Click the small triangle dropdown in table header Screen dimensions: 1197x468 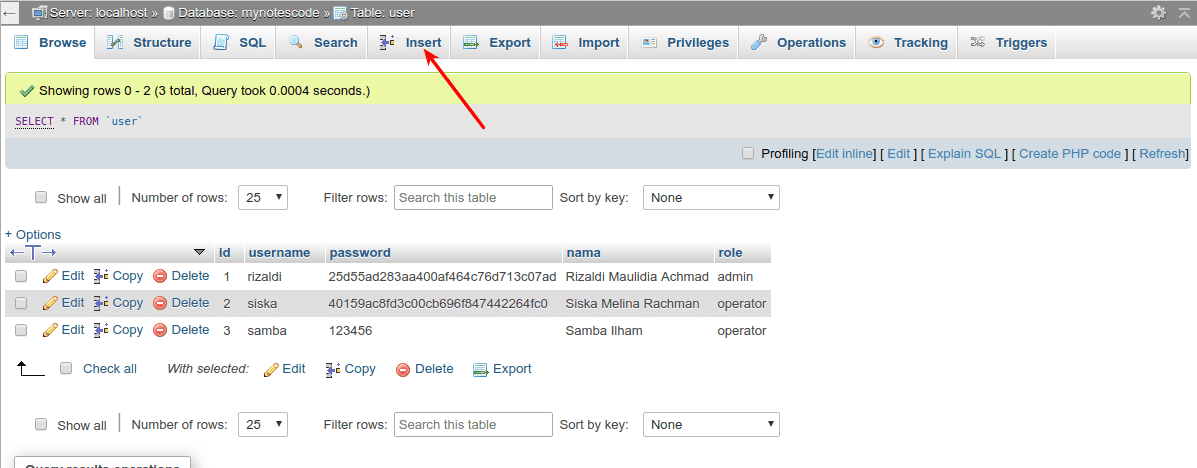(200, 252)
